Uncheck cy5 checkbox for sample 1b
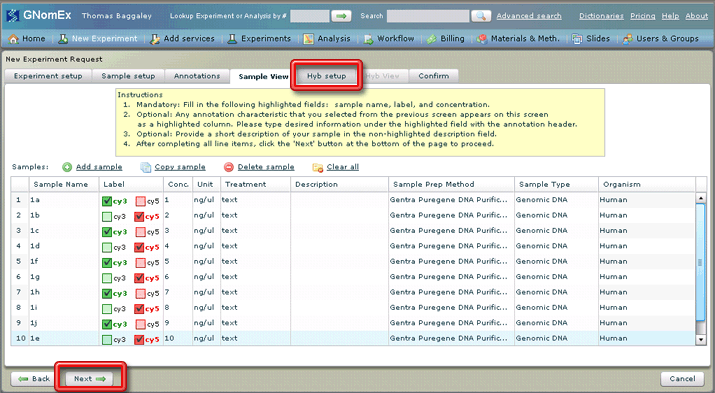 (139, 217)
